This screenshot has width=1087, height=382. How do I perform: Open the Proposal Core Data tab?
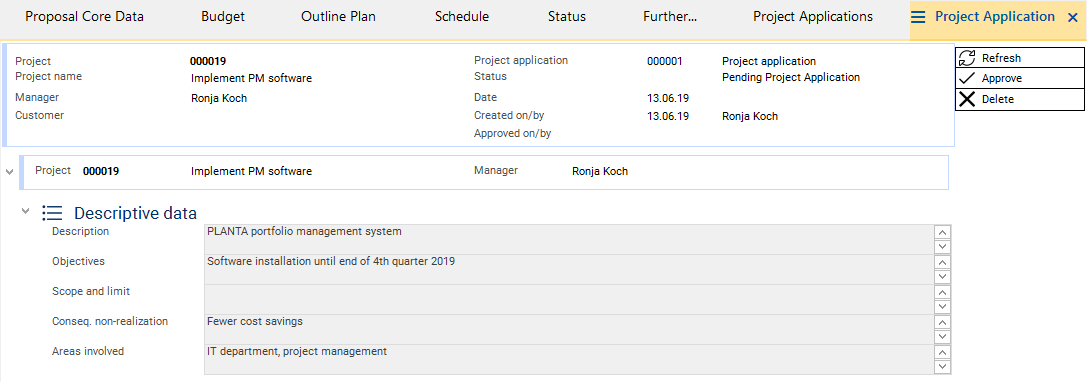click(85, 17)
